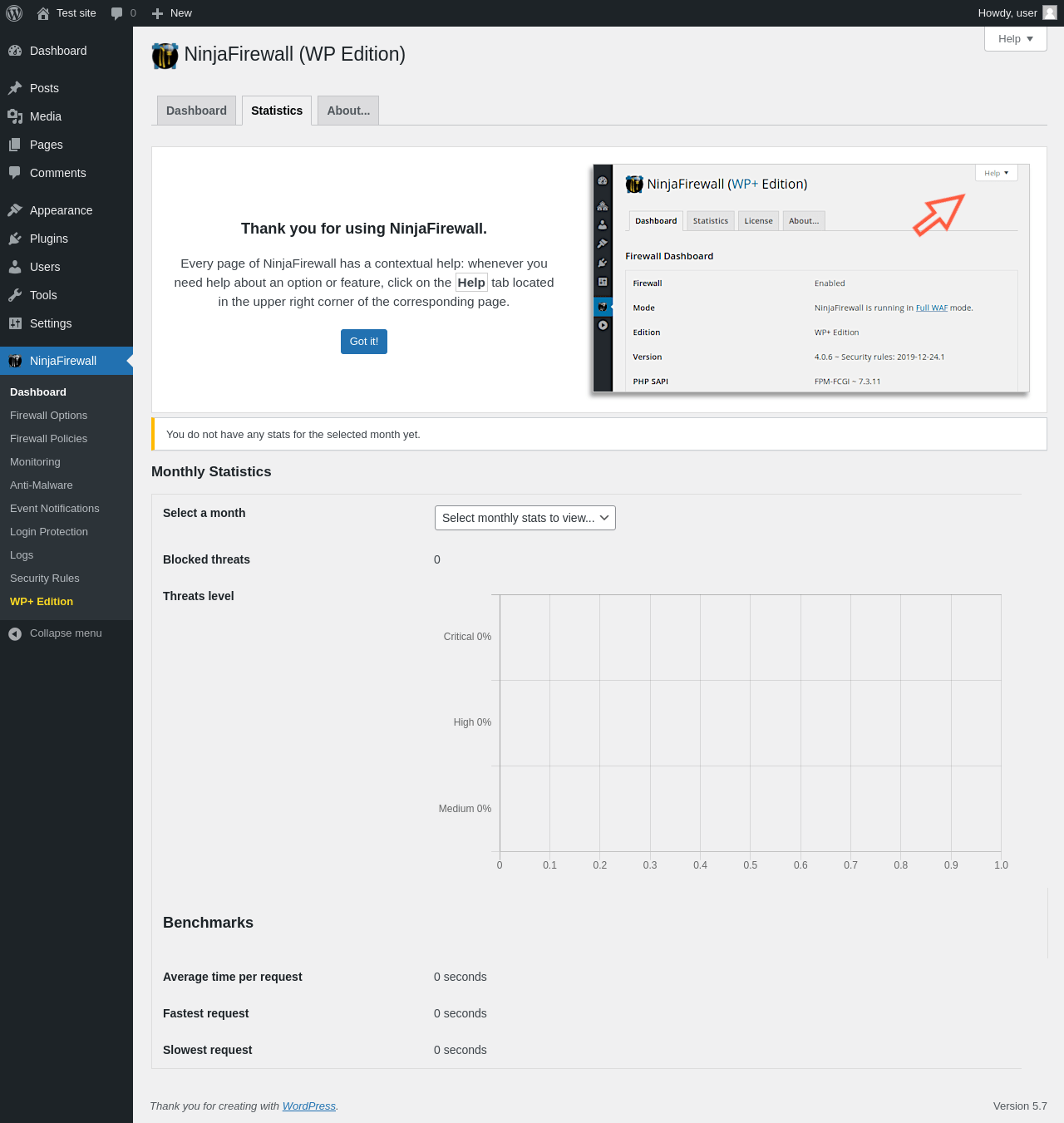Click the WordPress logo in admin bar
The height and width of the screenshot is (1123, 1064).
(x=14, y=13)
